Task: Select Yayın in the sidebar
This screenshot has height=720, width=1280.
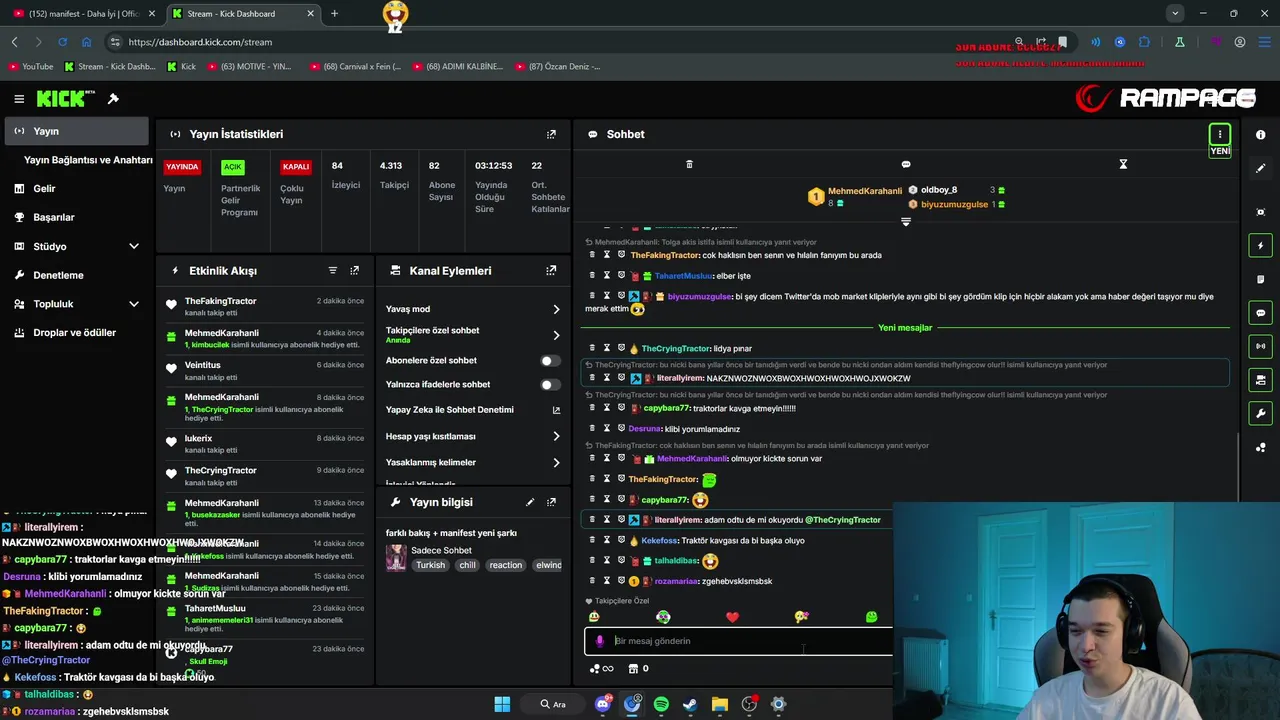Action: [77, 131]
